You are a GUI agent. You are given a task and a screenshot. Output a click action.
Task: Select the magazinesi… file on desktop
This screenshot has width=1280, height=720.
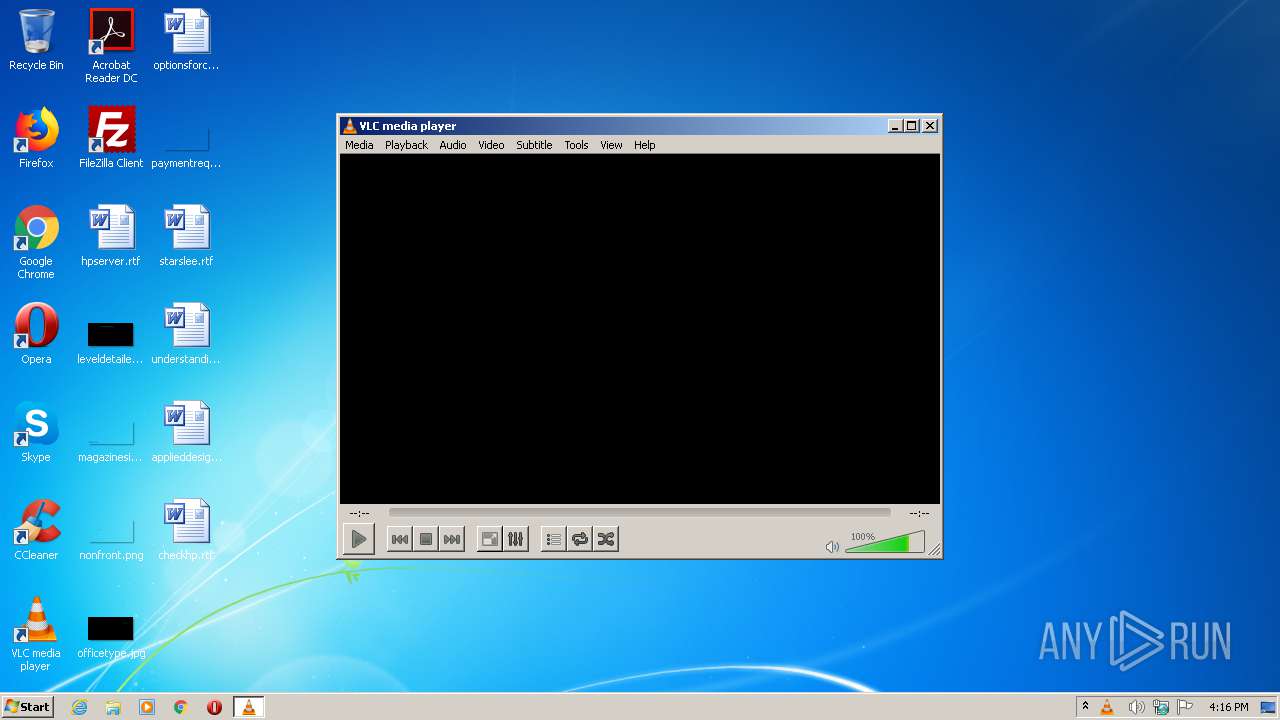[111, 440]
